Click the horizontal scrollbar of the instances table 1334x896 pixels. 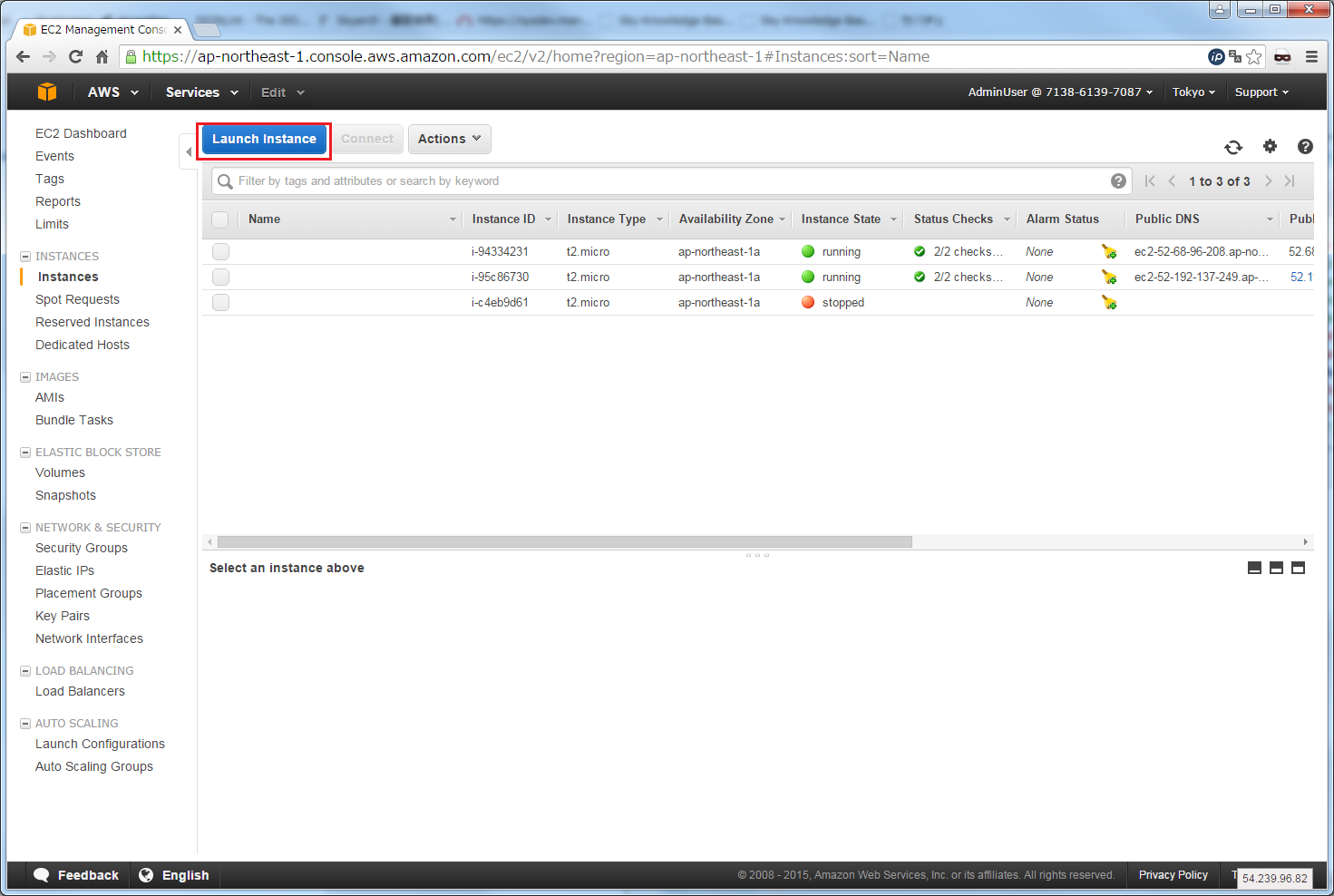point(565,541)
